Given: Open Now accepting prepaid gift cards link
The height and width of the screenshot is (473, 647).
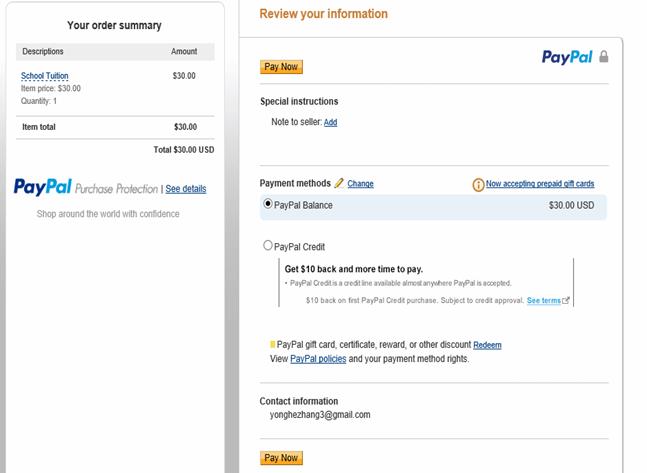Looking at the screenshot, I should (x=540, y=184).
